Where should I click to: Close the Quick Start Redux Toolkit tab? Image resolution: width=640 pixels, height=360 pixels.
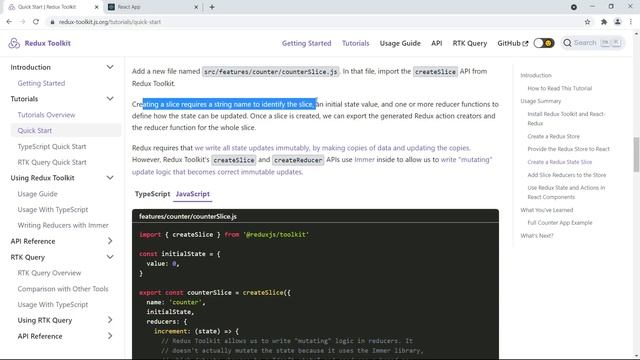coord(97,7)
